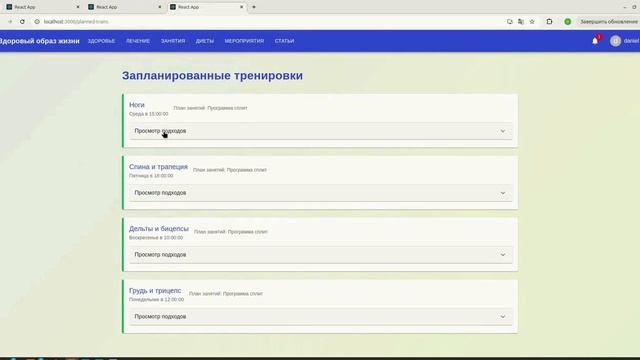Open the ЗАНЯТИЯ menu
The height and width of the screenshot is (360, 640).
(x=173, y=41)
